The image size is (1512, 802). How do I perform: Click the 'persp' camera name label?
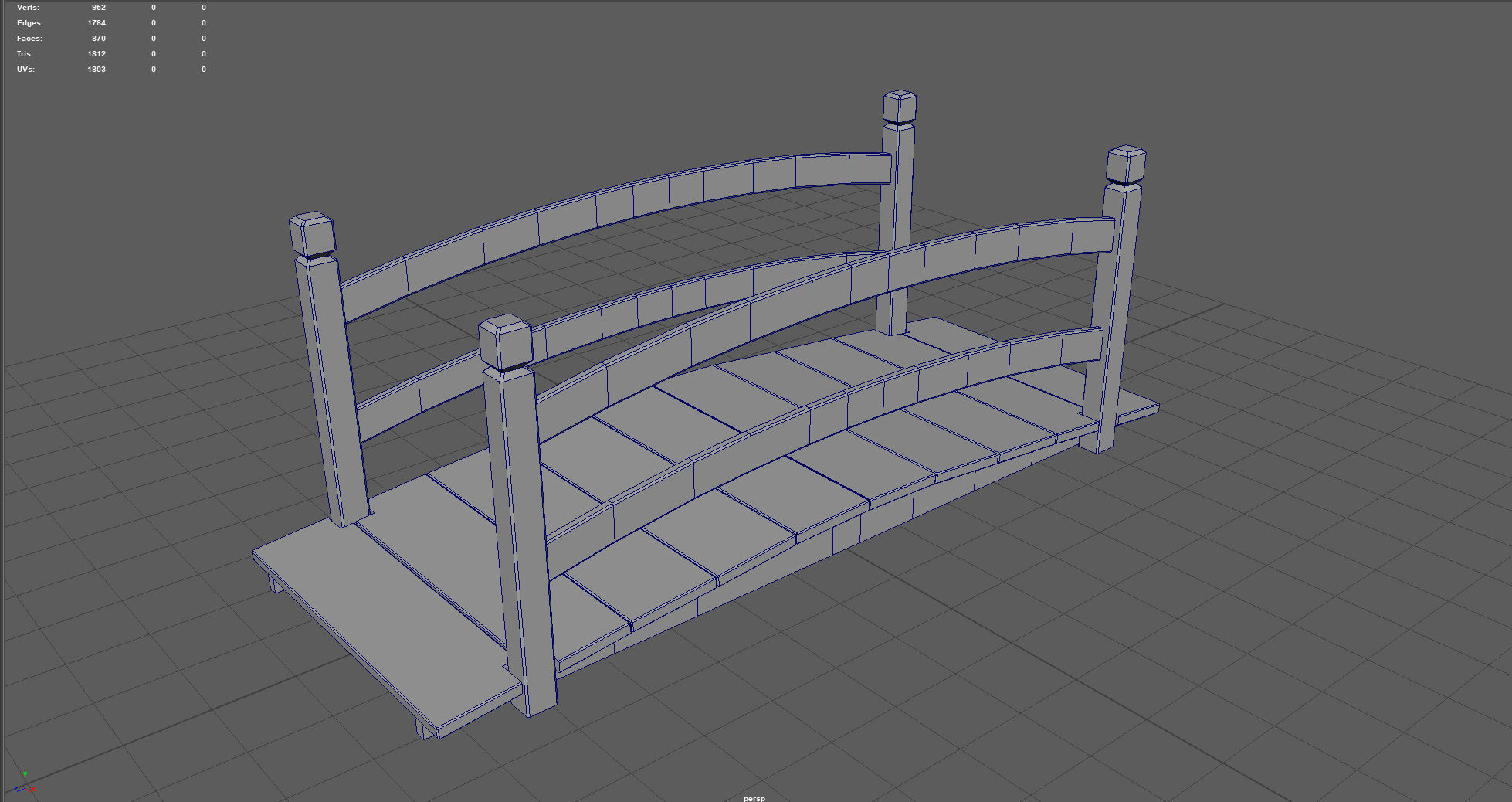754,798
